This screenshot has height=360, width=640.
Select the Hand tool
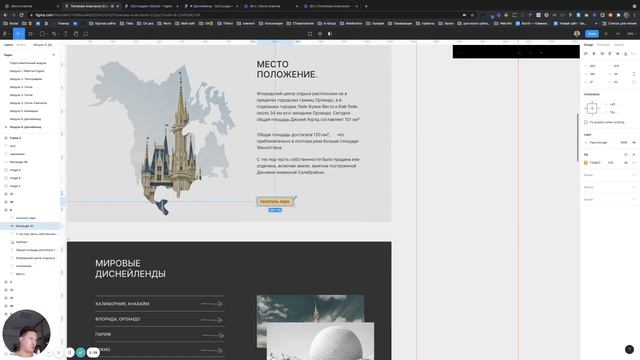click(76, 34)
